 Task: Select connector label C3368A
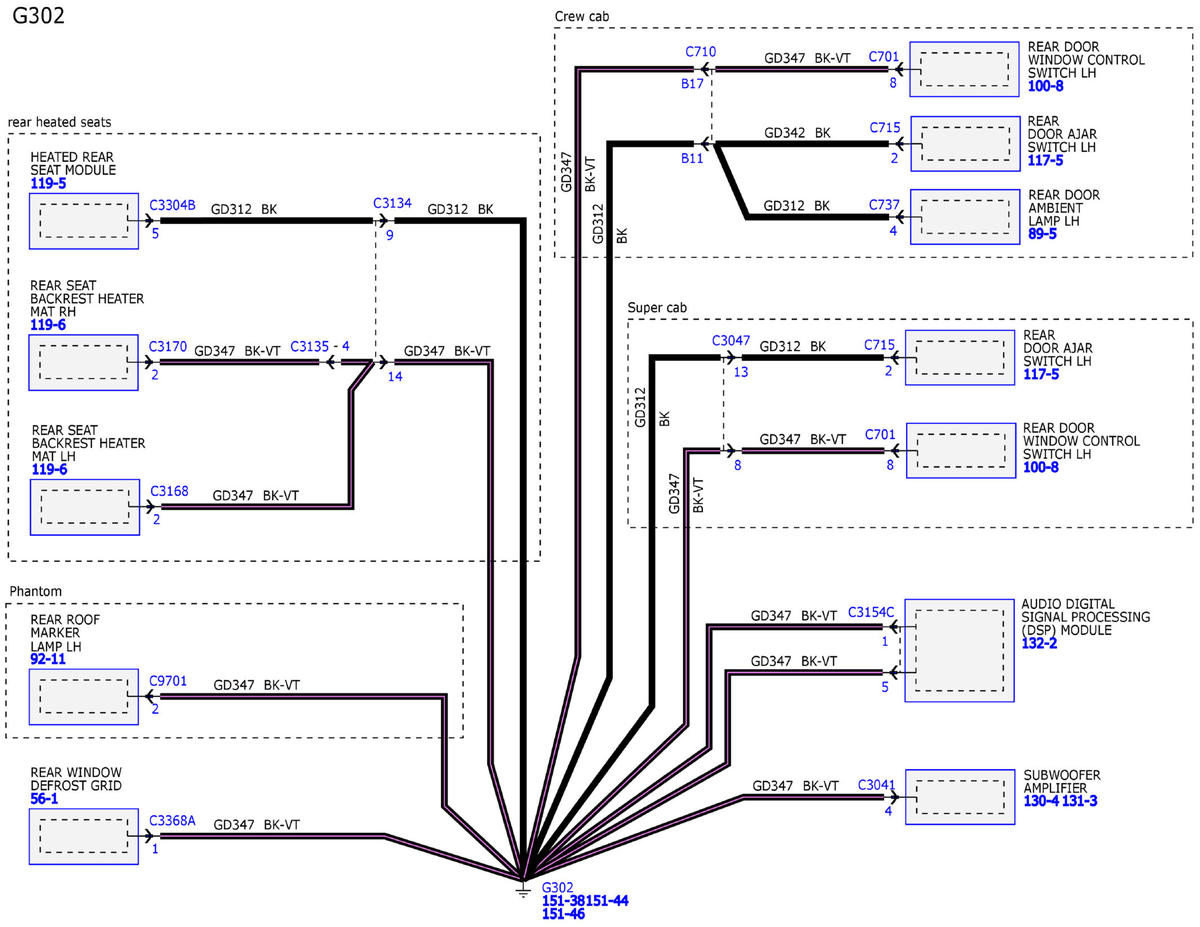pyautogui.click(x=172, y=821)
